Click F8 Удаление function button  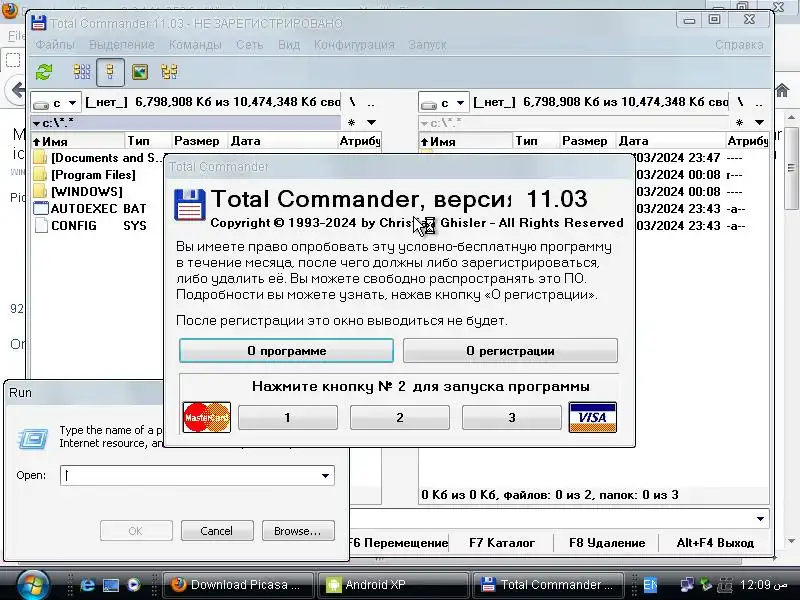click(x=607, y=543)
